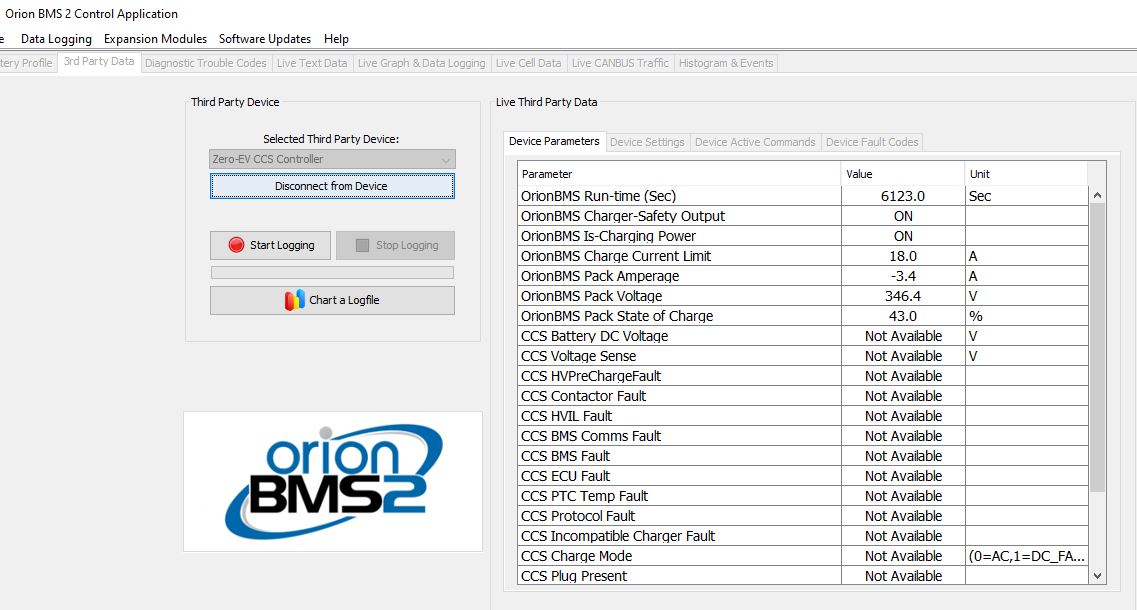Click the Unit column header
This screenshot has height=610, width=1137.
click(1026, 174)
